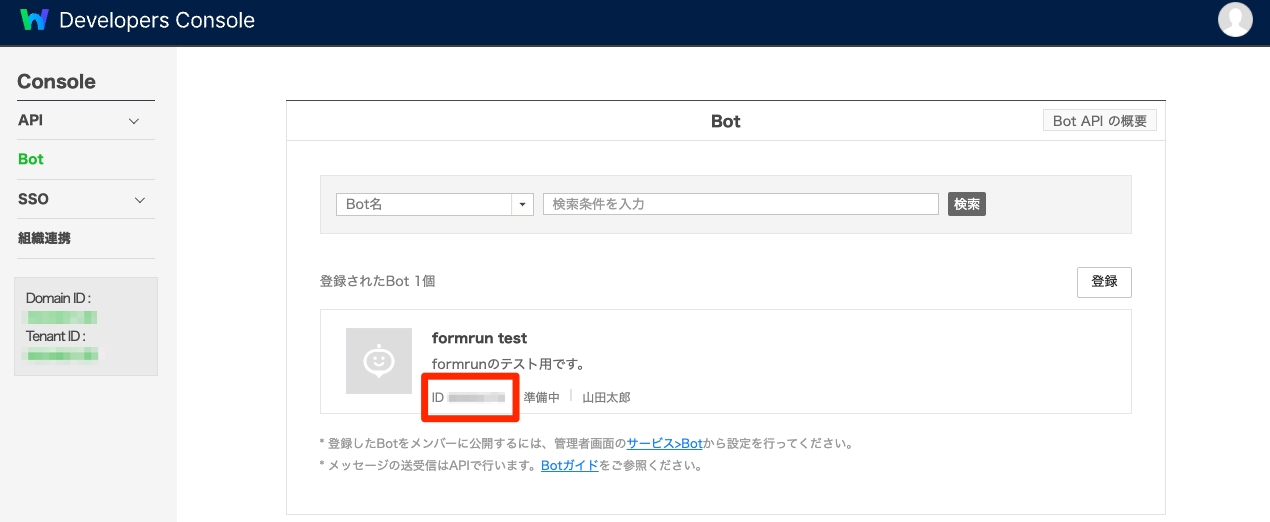
Task: Expand the API menu chevron
Action: pyautogui.click(x=134, y=121)
